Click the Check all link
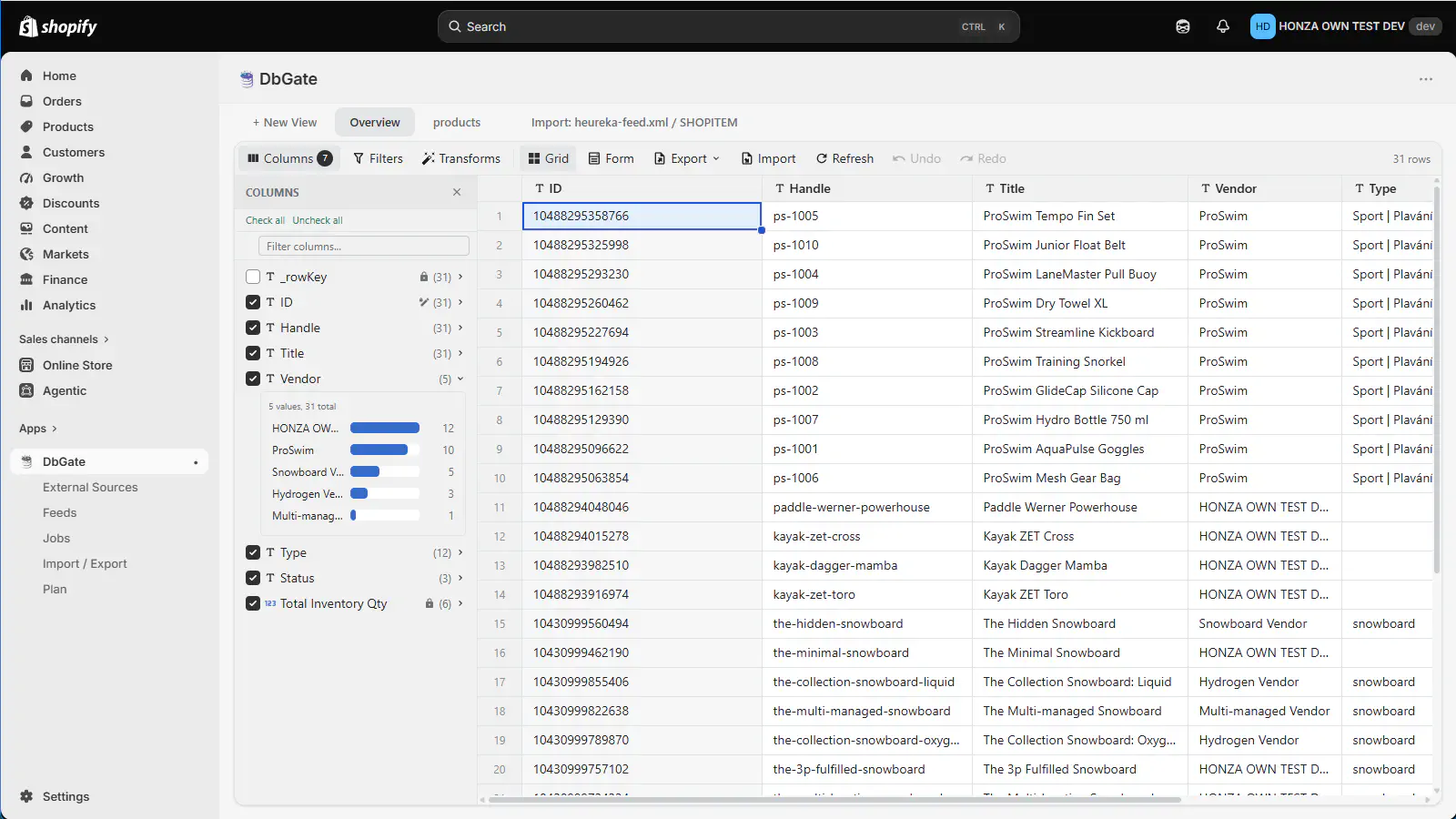 tap(265, 220)
